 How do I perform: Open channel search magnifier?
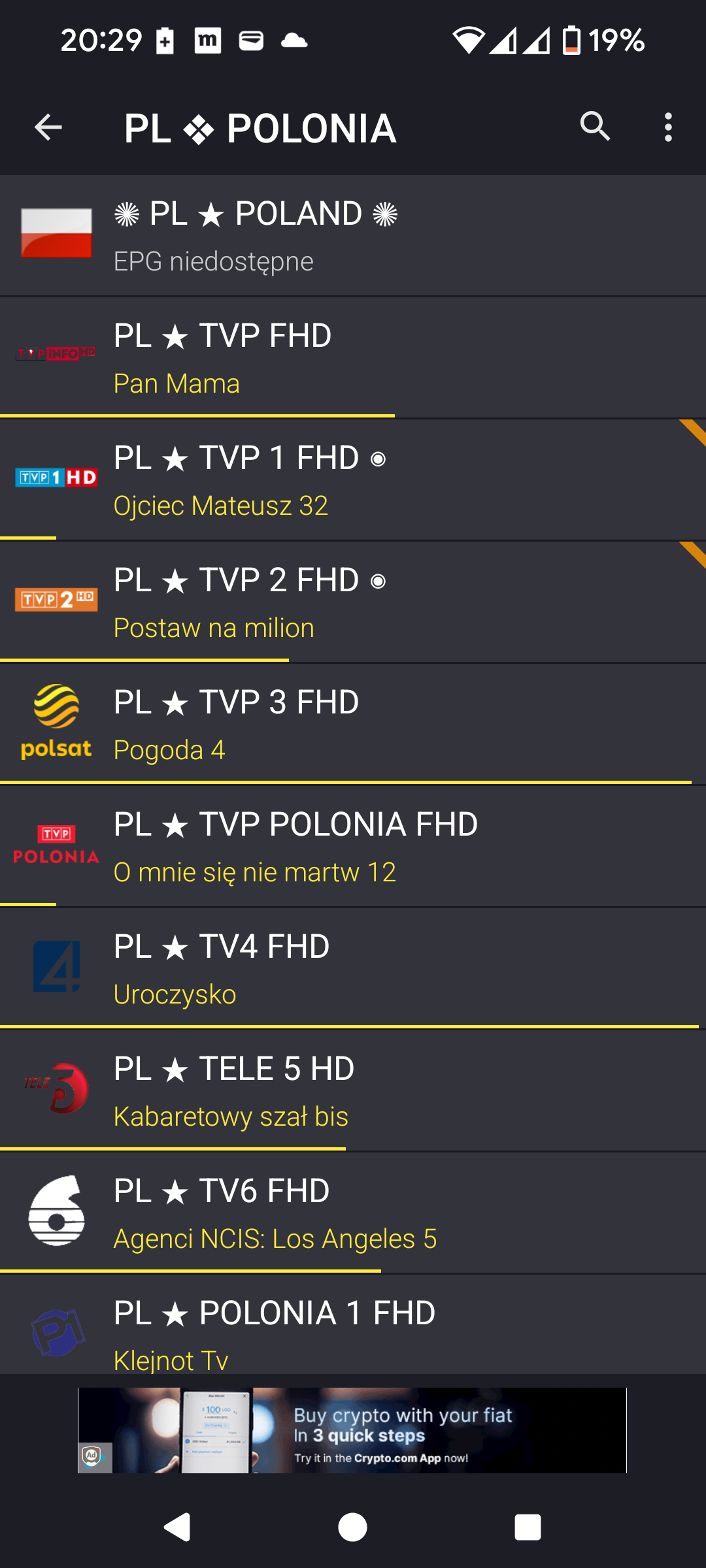coord(595,127)
